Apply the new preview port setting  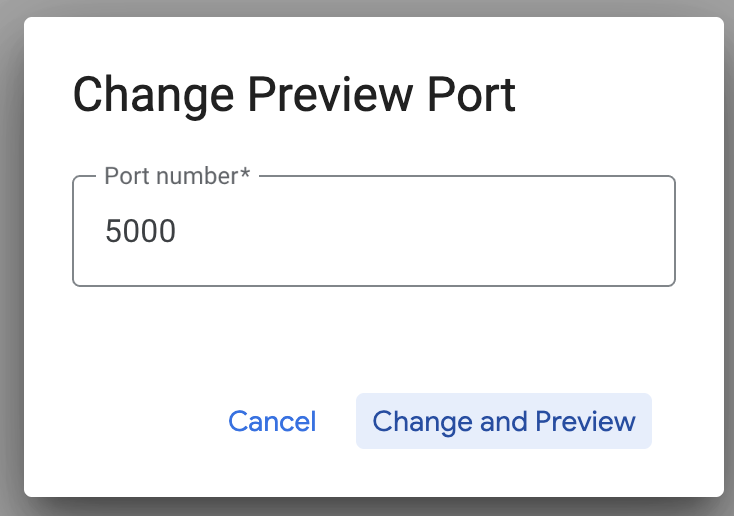click(503, 421)
